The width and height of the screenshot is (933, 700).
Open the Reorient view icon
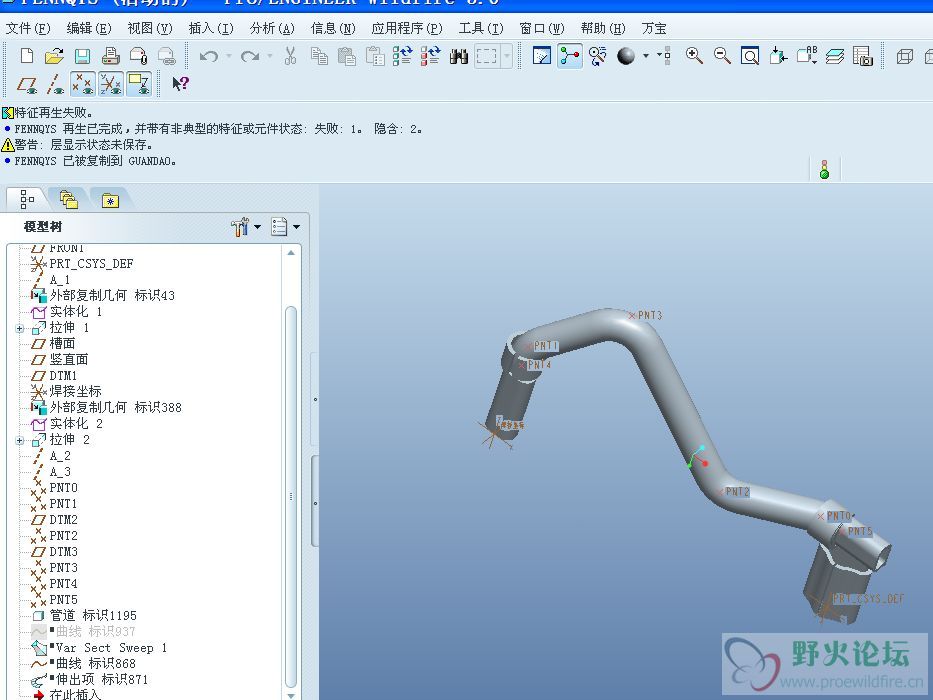pyautogui.click(x=778, y=56)
